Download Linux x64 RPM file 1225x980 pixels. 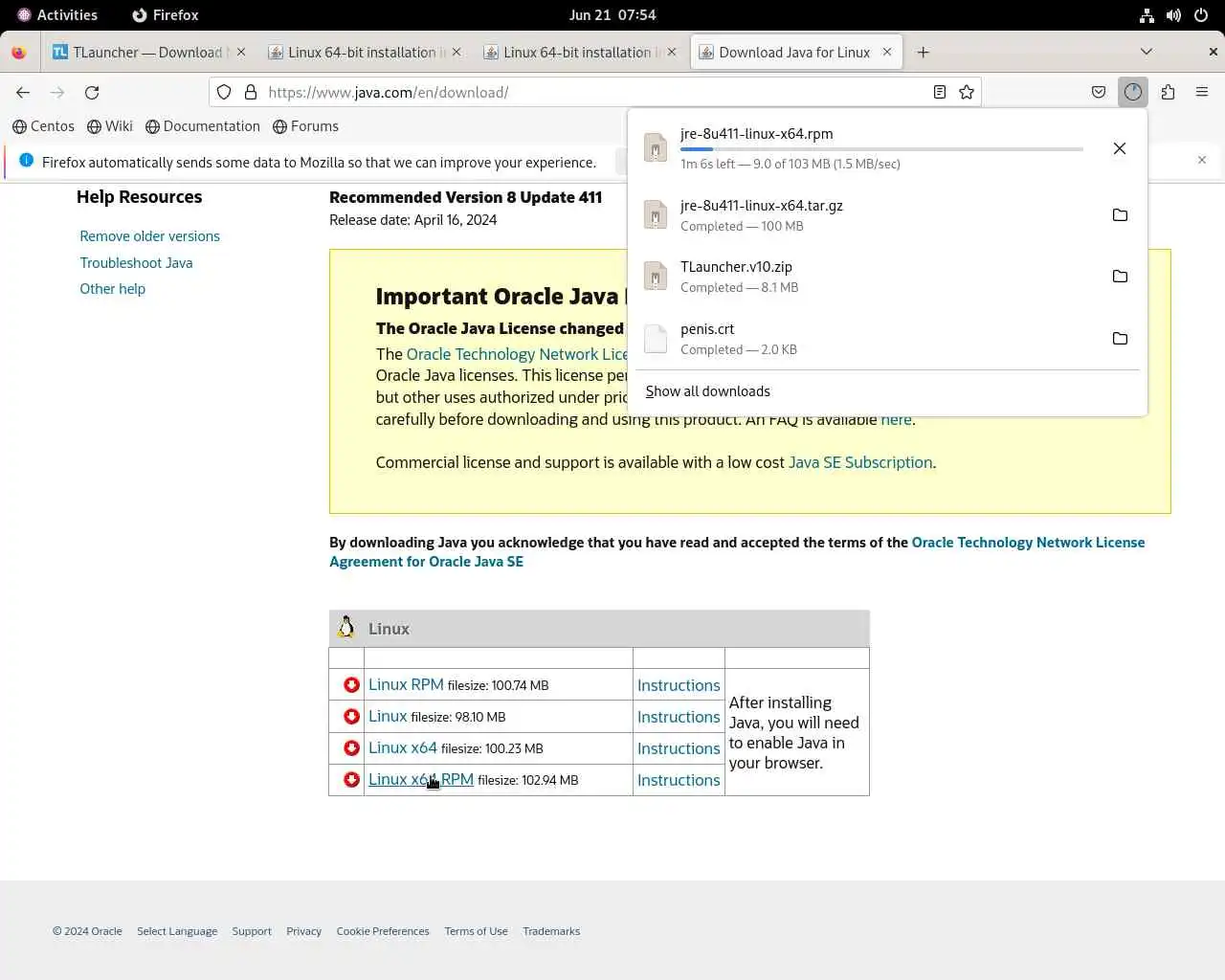click(421, 780)
